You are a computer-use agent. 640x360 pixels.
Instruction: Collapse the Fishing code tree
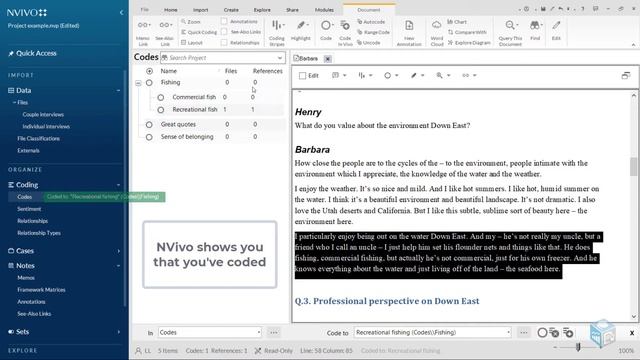point(138,83)
